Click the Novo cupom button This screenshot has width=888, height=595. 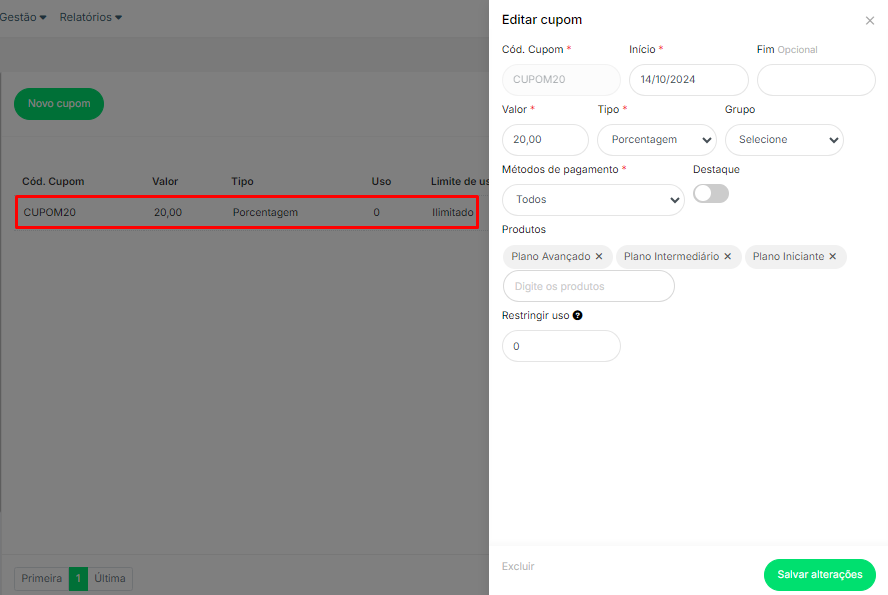tap(59, 104)
